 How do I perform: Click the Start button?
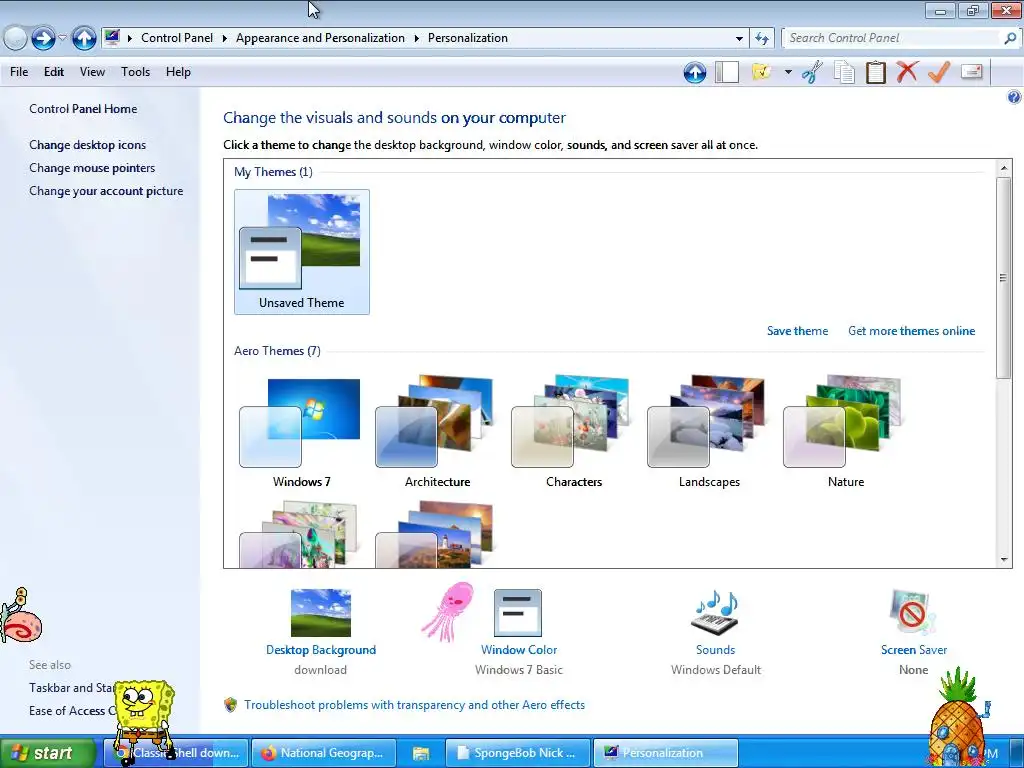pyautogui.click(x=47, y=753)
